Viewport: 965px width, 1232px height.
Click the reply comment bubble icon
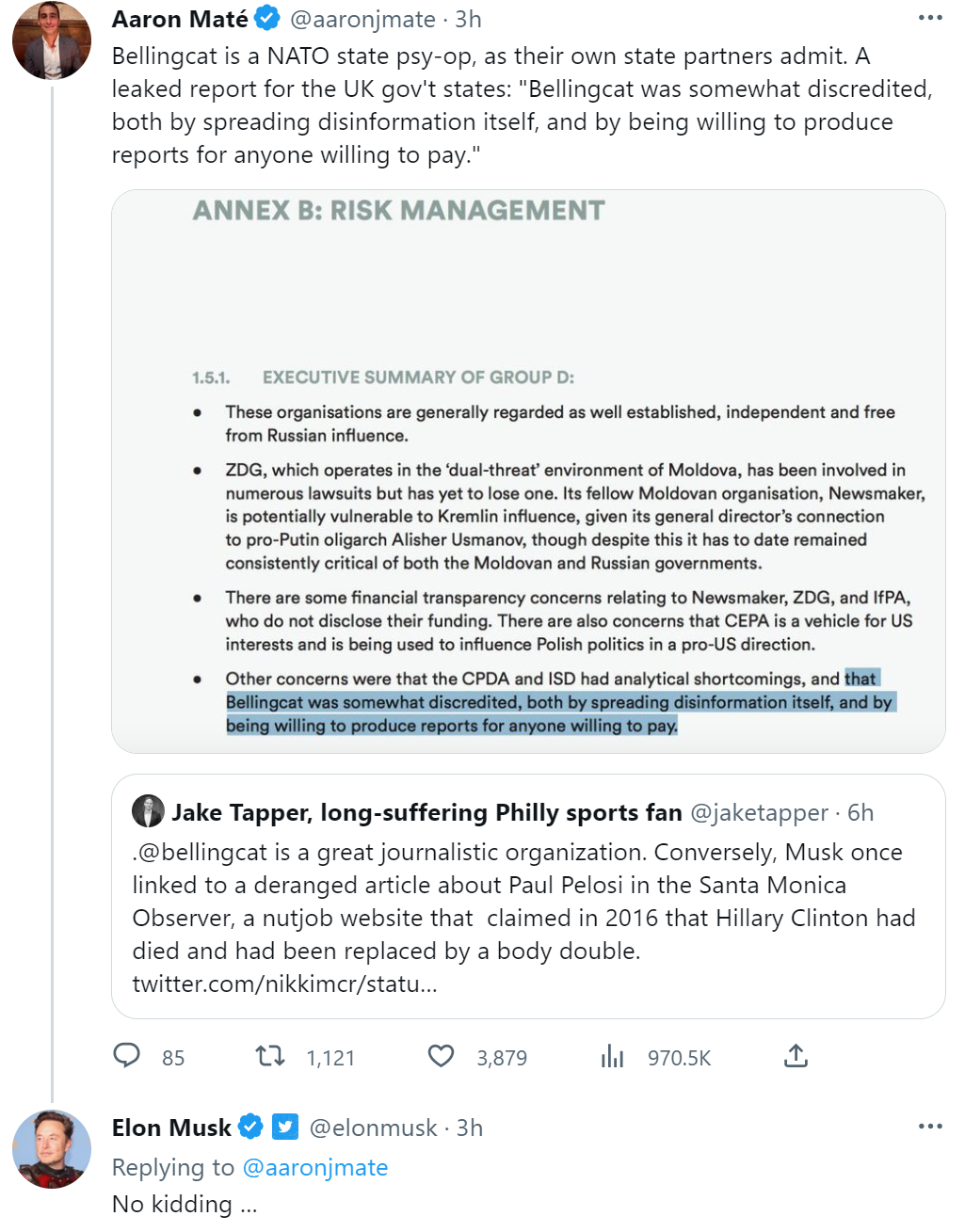tap(127, 1056)
